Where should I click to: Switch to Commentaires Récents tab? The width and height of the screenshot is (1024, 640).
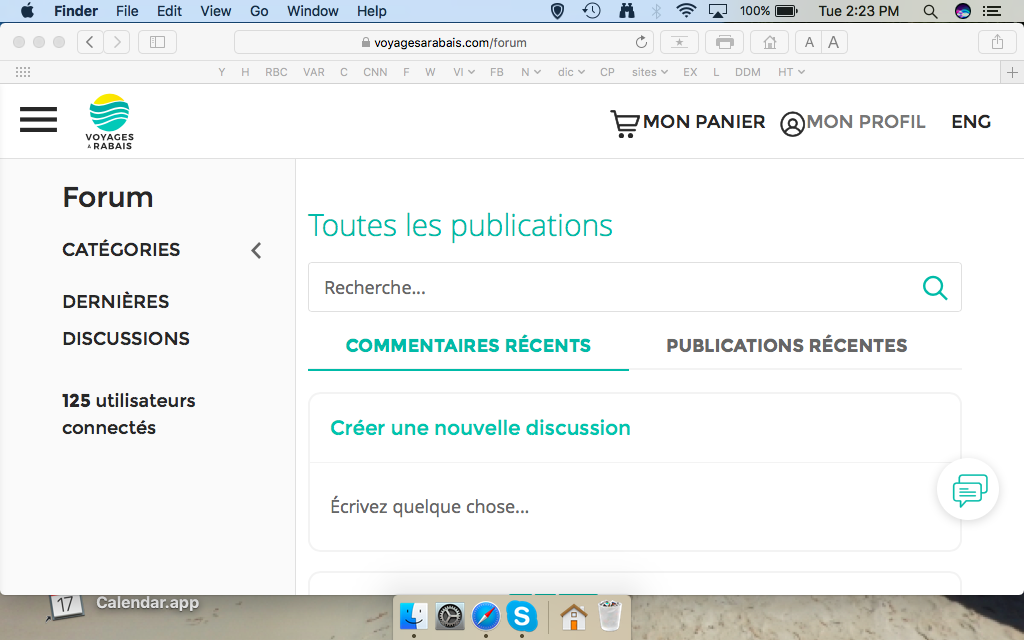(x=468, y=345)
